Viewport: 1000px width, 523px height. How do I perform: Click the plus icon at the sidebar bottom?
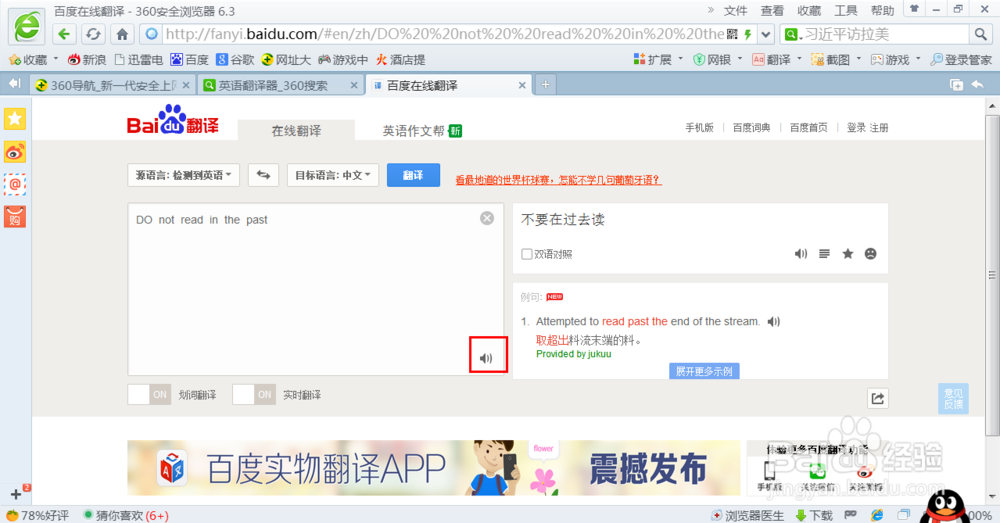point(16,494)
